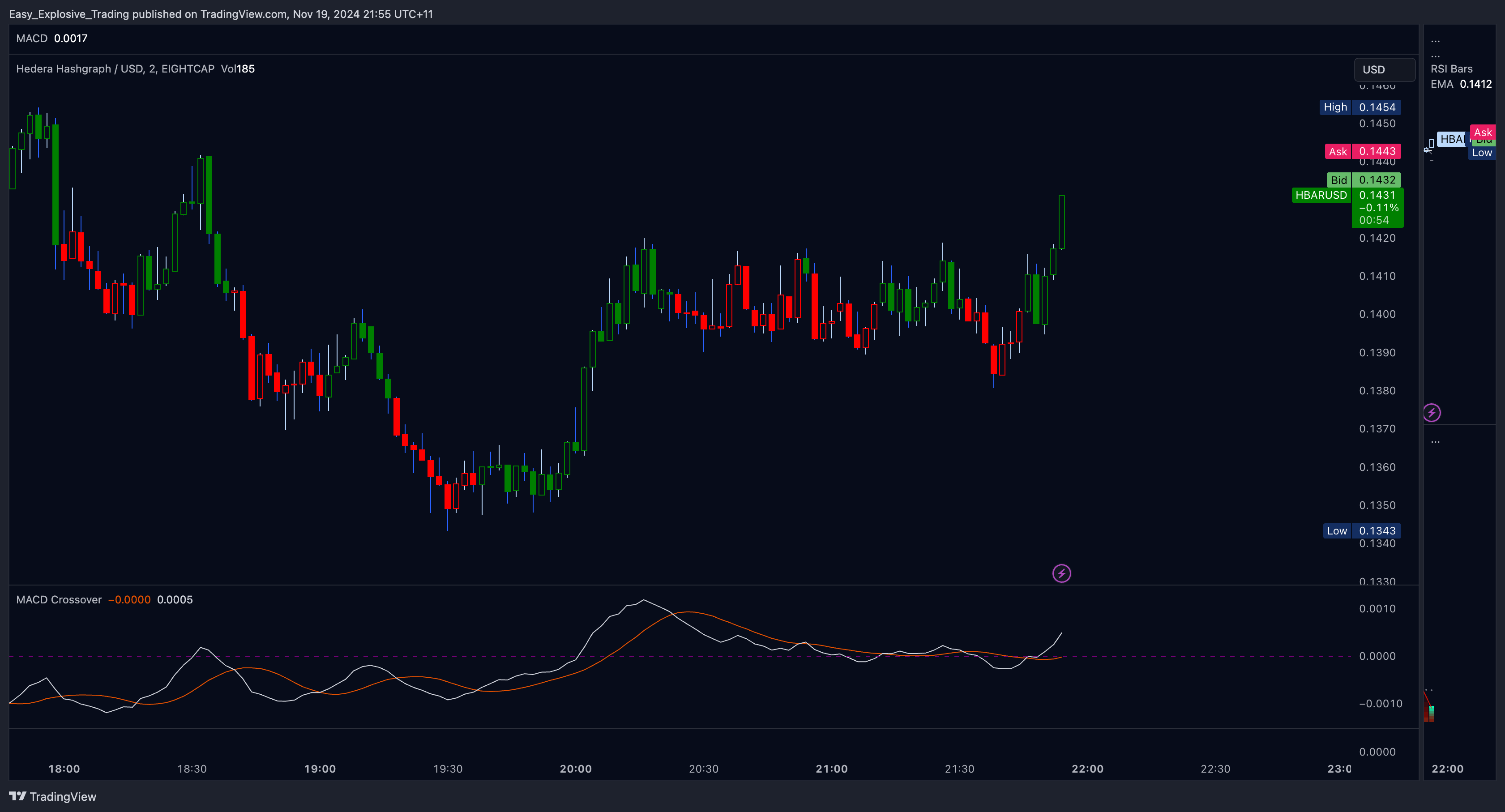This screenshot has width=1505, height=812.
Task: Click the EMA 0.1412 legend
Action: pos(1461,84)
